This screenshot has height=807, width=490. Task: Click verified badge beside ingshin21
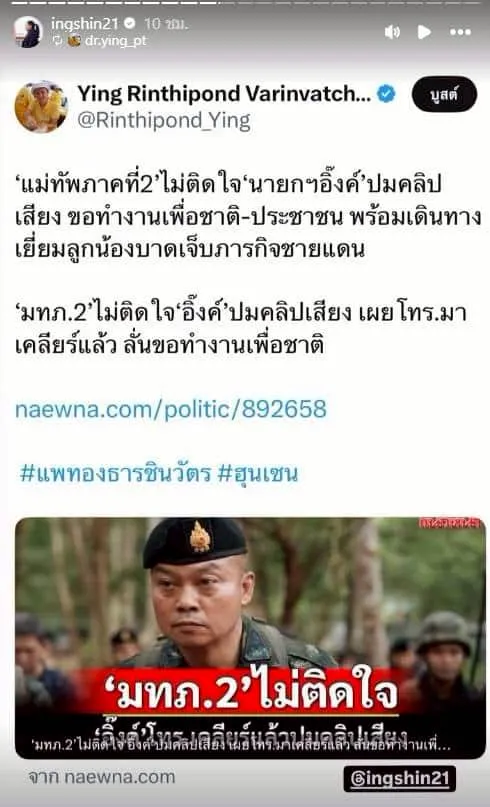click(130, 24)
